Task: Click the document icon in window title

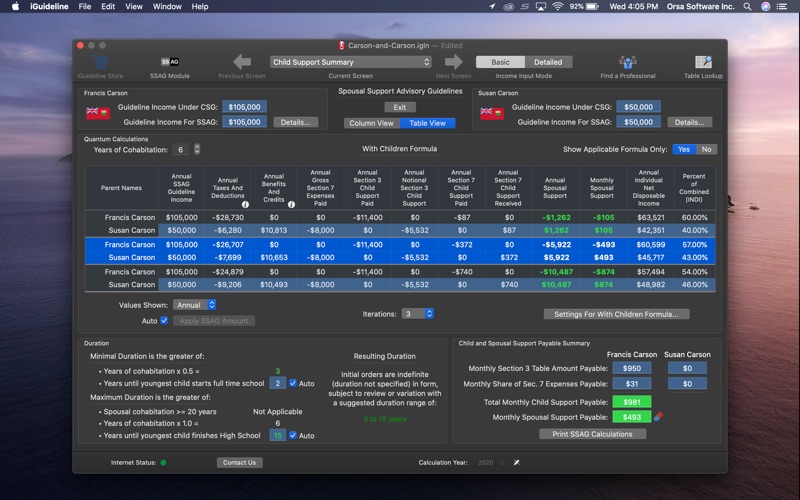Action: [341, 45]
